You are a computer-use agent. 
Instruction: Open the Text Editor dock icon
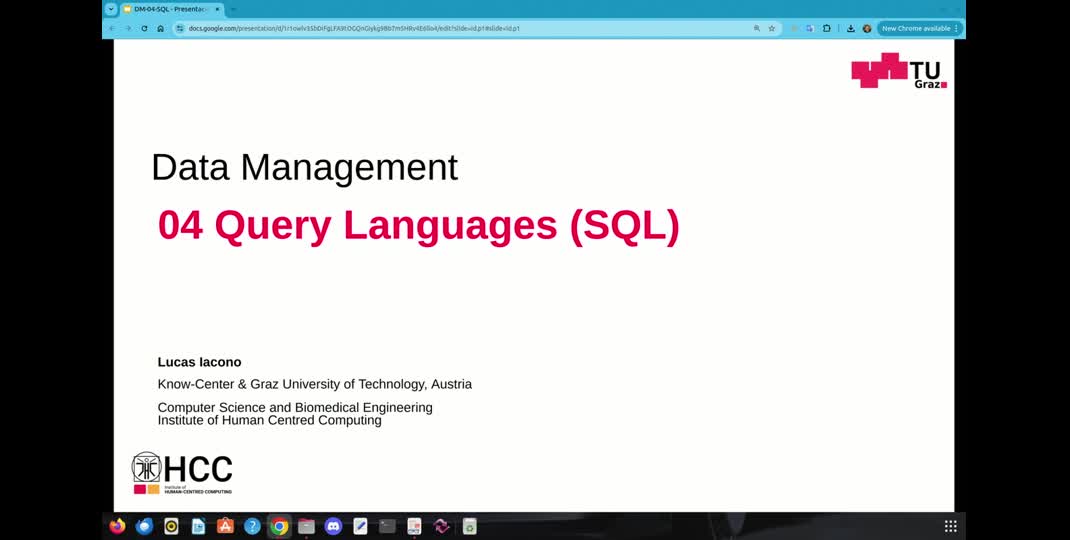(x=360, y=526)
